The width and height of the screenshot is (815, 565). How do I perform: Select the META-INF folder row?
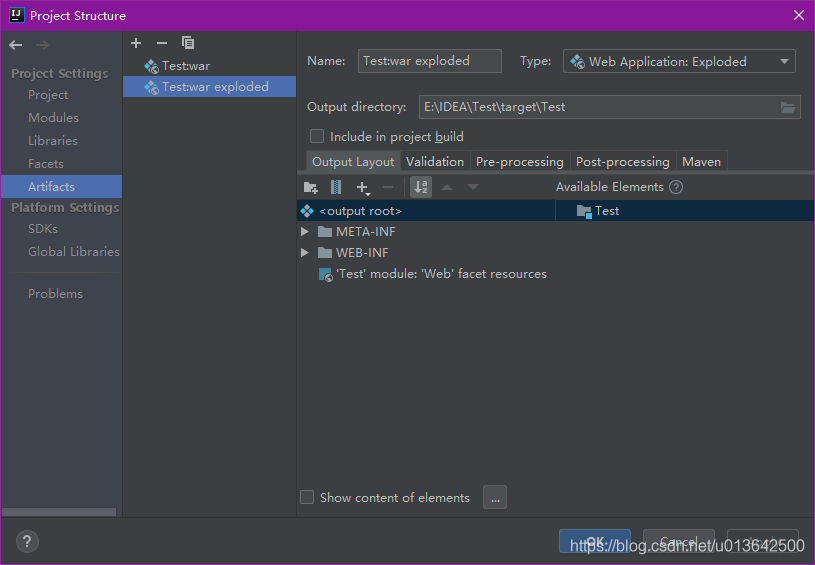click(x=426, y=232)
